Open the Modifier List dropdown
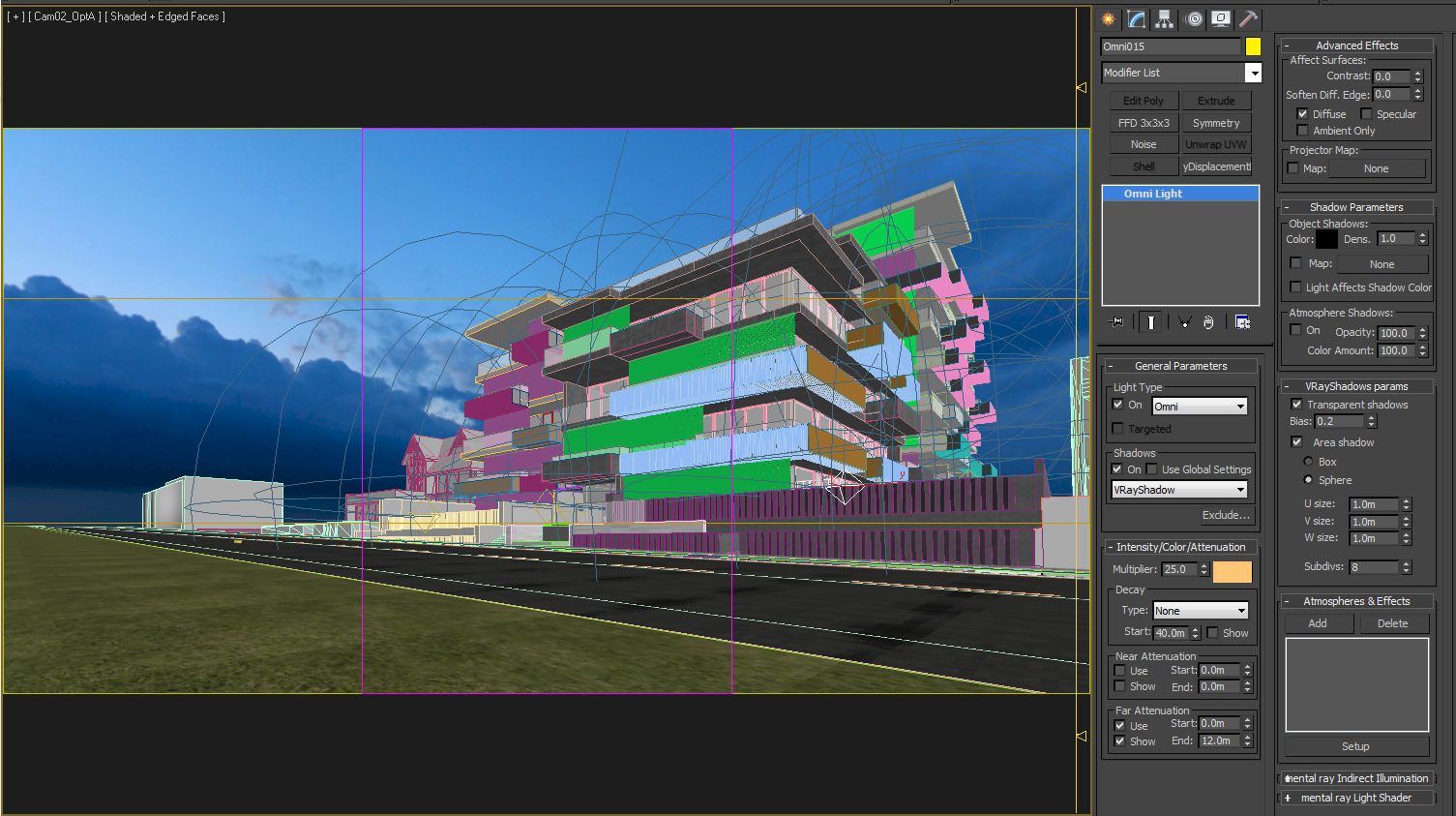1456x816 pixels. (1181, 73)
